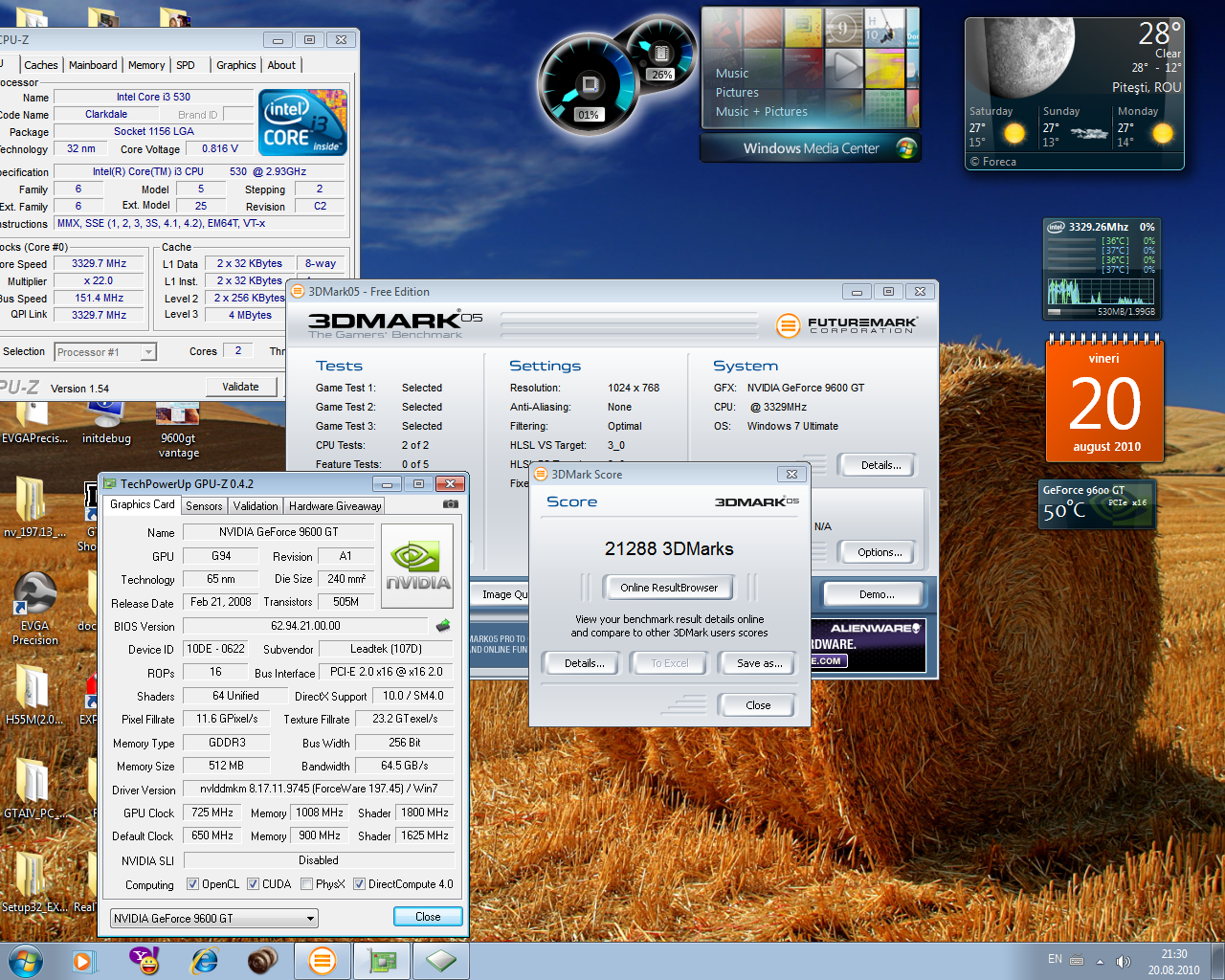Viewport: 1225px width, 980px height.
Task: Click the GPU-Z screenshot camera icon
Action: point(451,504)
